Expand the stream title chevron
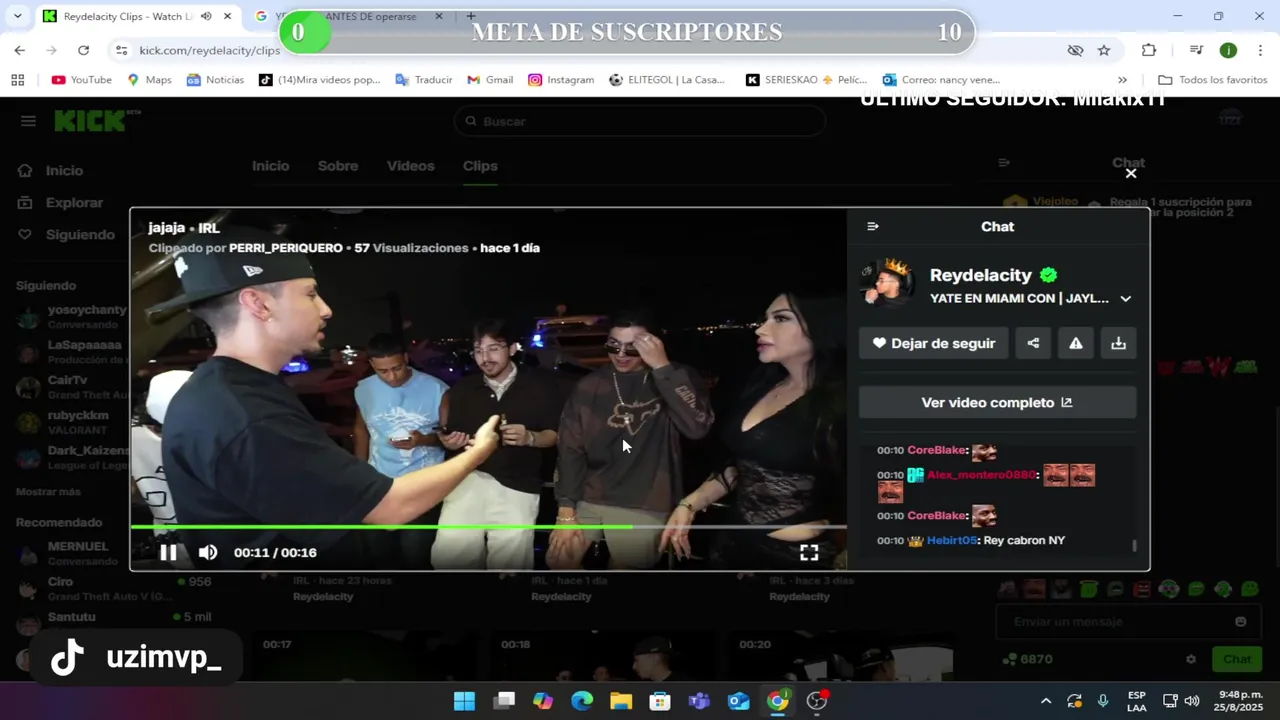Image resolution: width=1280 pixels, height=720 pixels. pos(1126,298)
